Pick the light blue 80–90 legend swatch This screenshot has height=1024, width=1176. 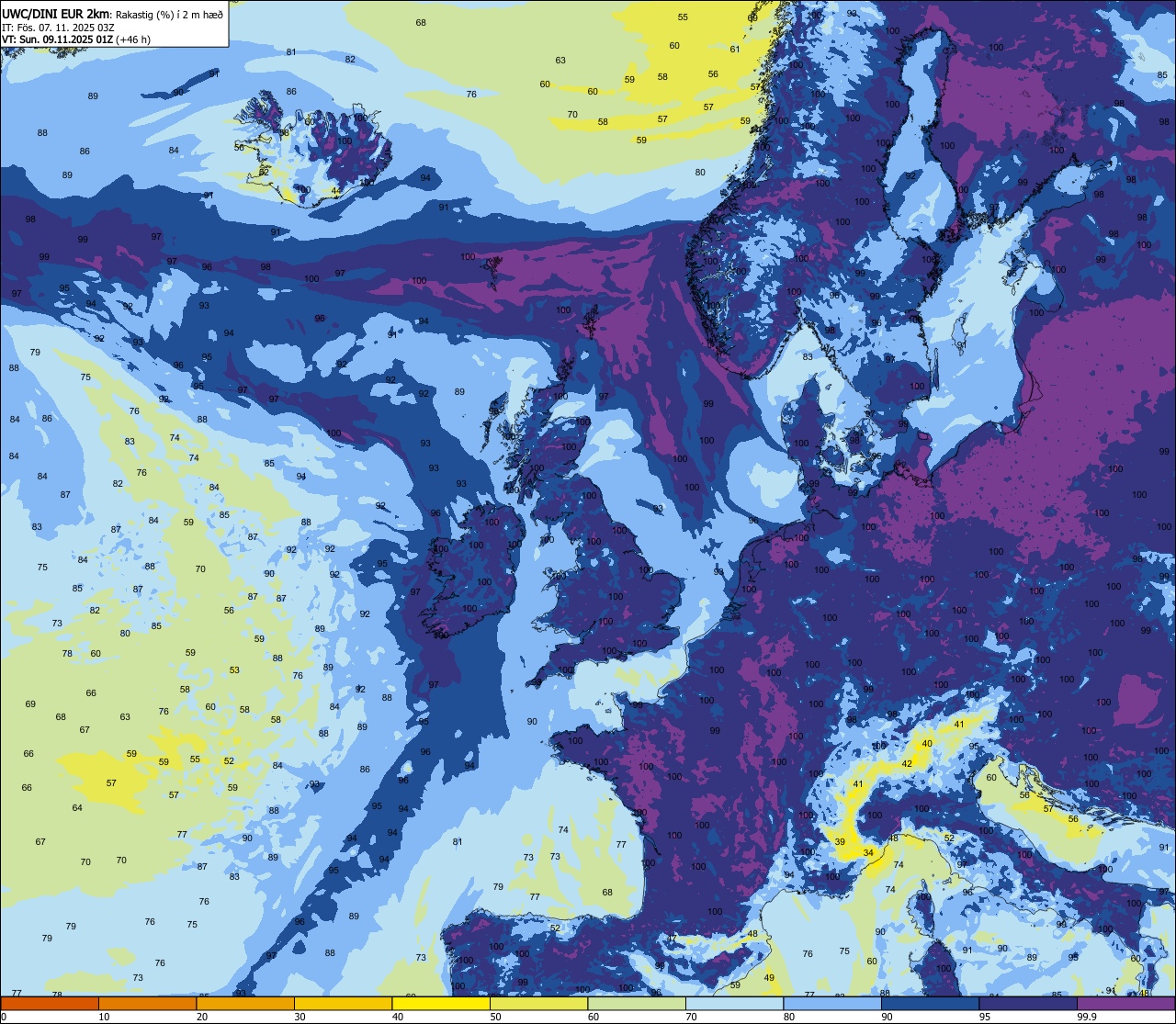click(x=832, y=1003)
